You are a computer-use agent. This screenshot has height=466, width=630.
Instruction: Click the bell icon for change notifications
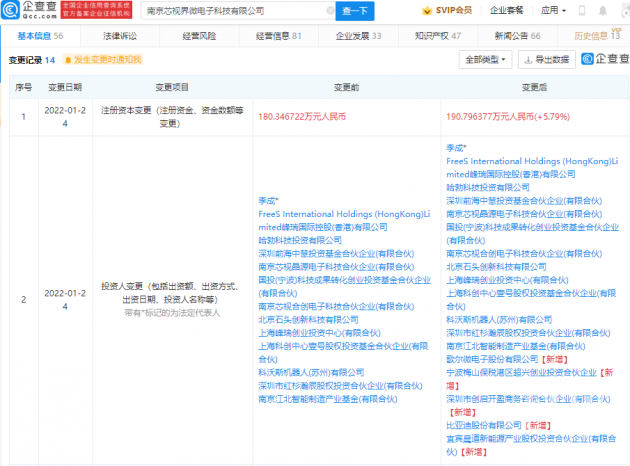(68, 60)
